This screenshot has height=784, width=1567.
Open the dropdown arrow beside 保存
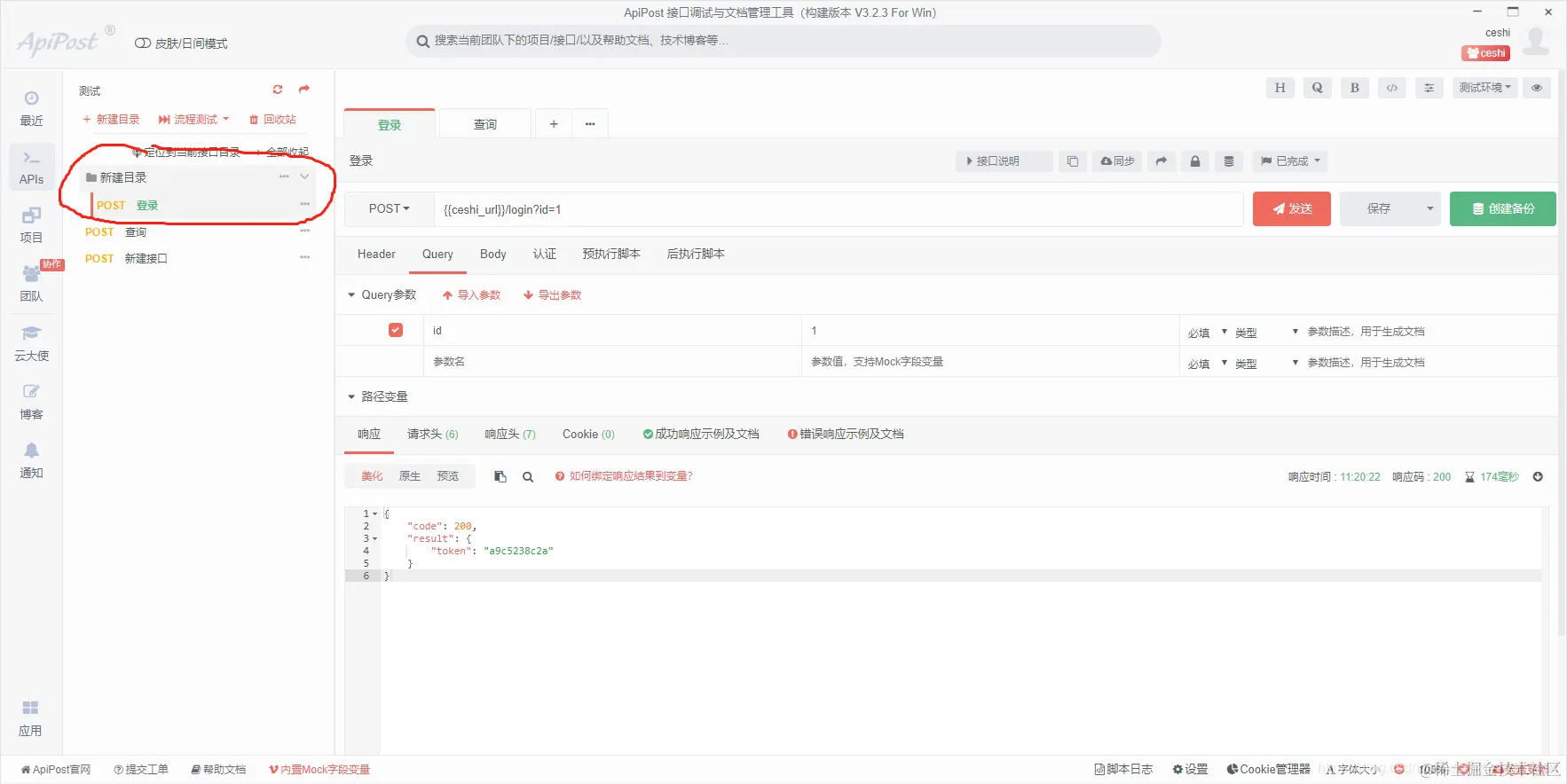pos(1429,209)
